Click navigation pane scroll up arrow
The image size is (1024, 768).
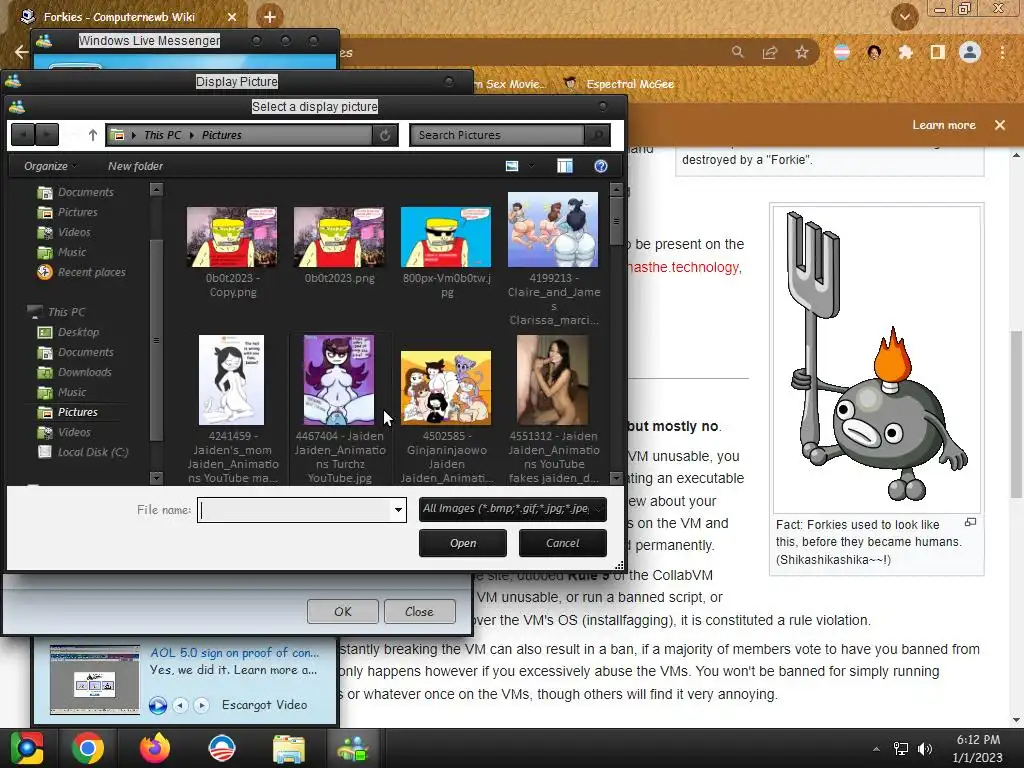[156, 190]
